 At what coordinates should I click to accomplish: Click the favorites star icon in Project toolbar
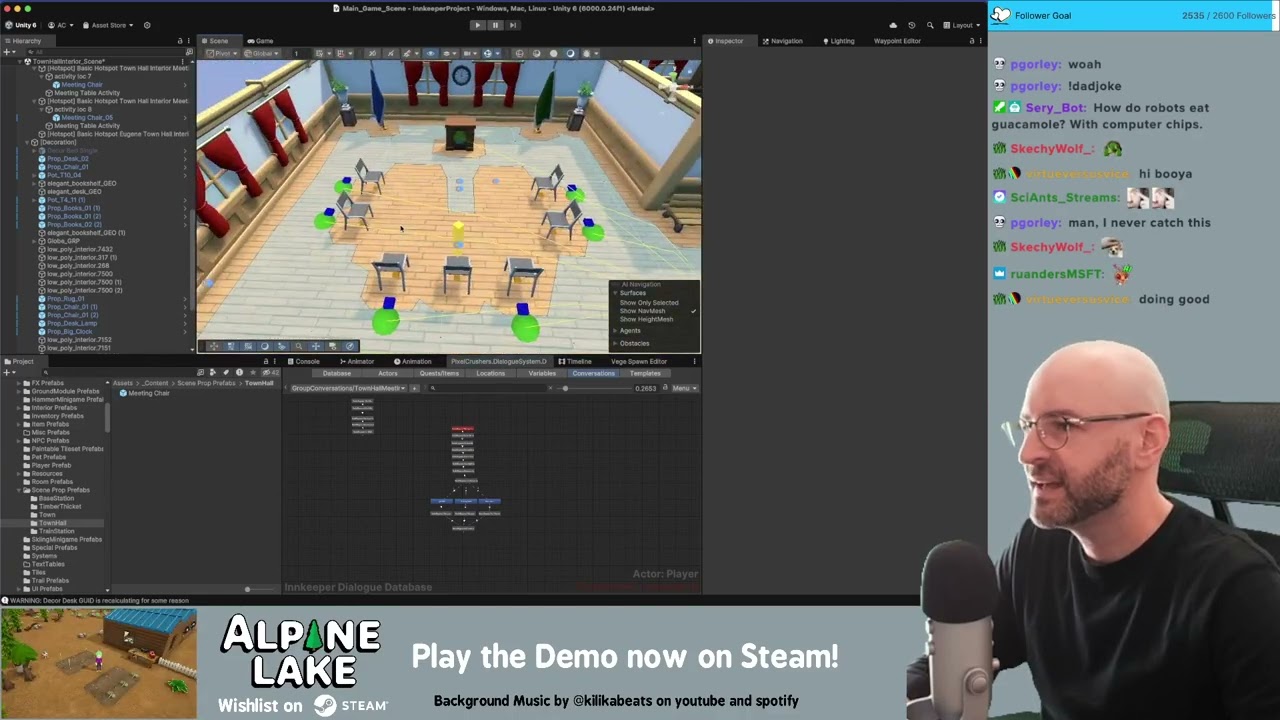coord(253,373)
